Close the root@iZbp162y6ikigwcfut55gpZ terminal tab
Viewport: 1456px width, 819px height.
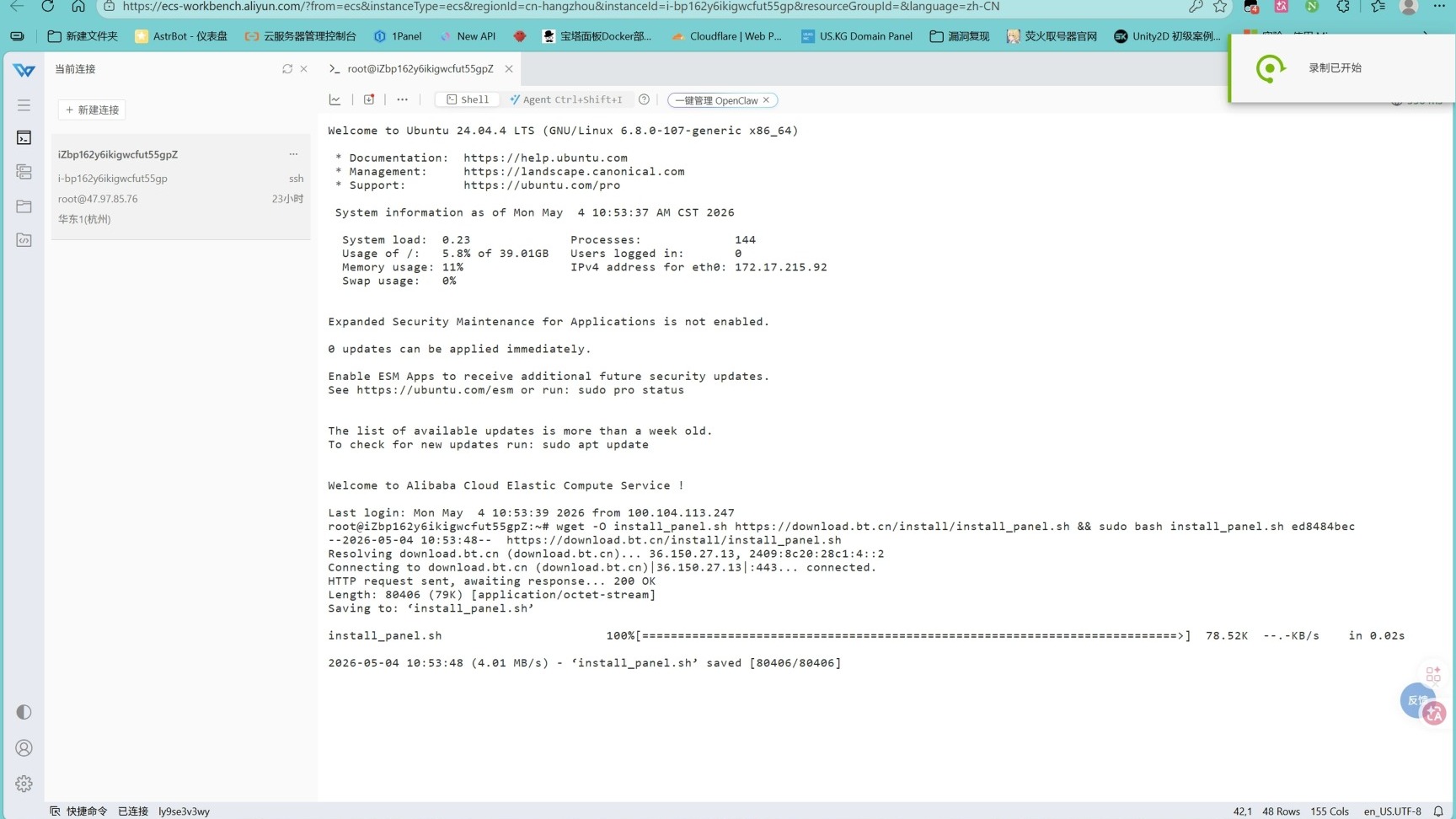pyautogui.click(x=509, y=69)
